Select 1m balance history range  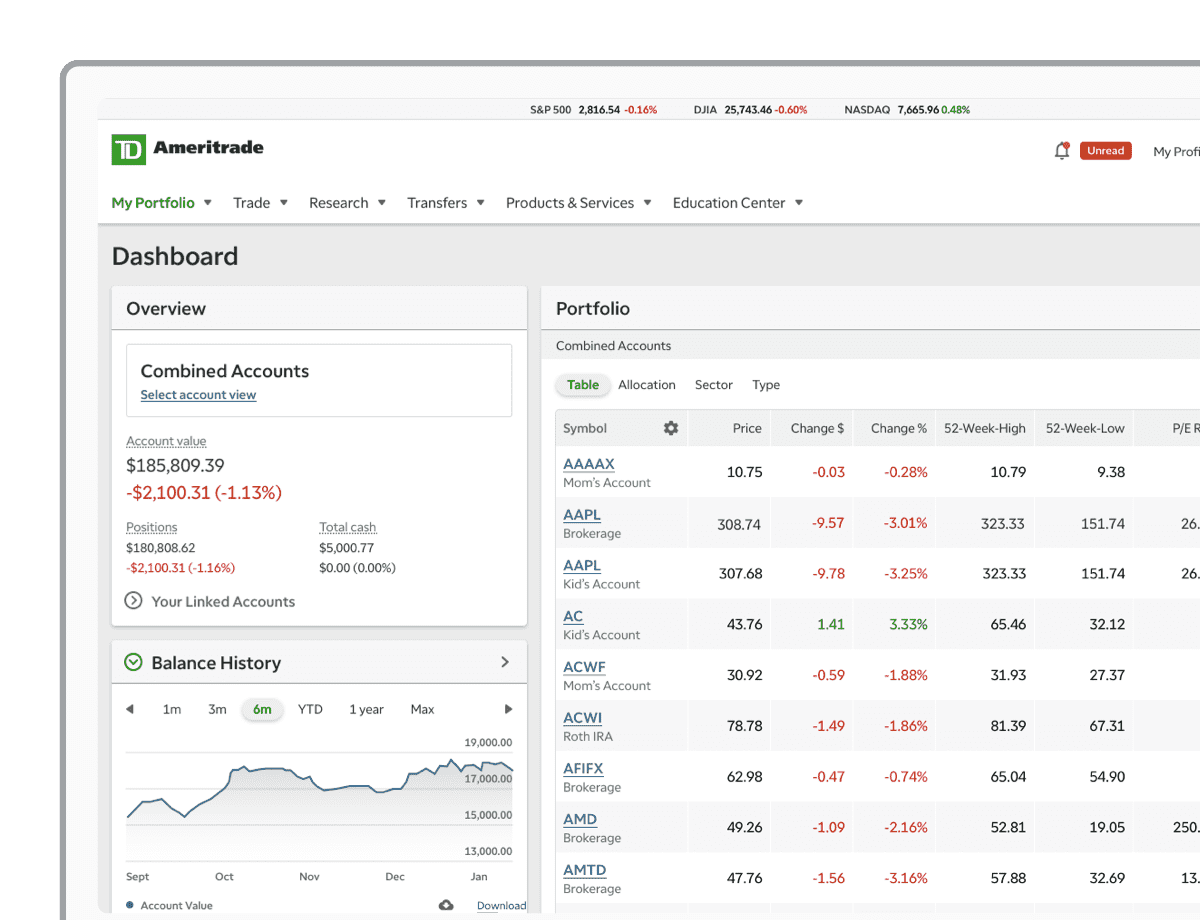click(x=172, y=709)
